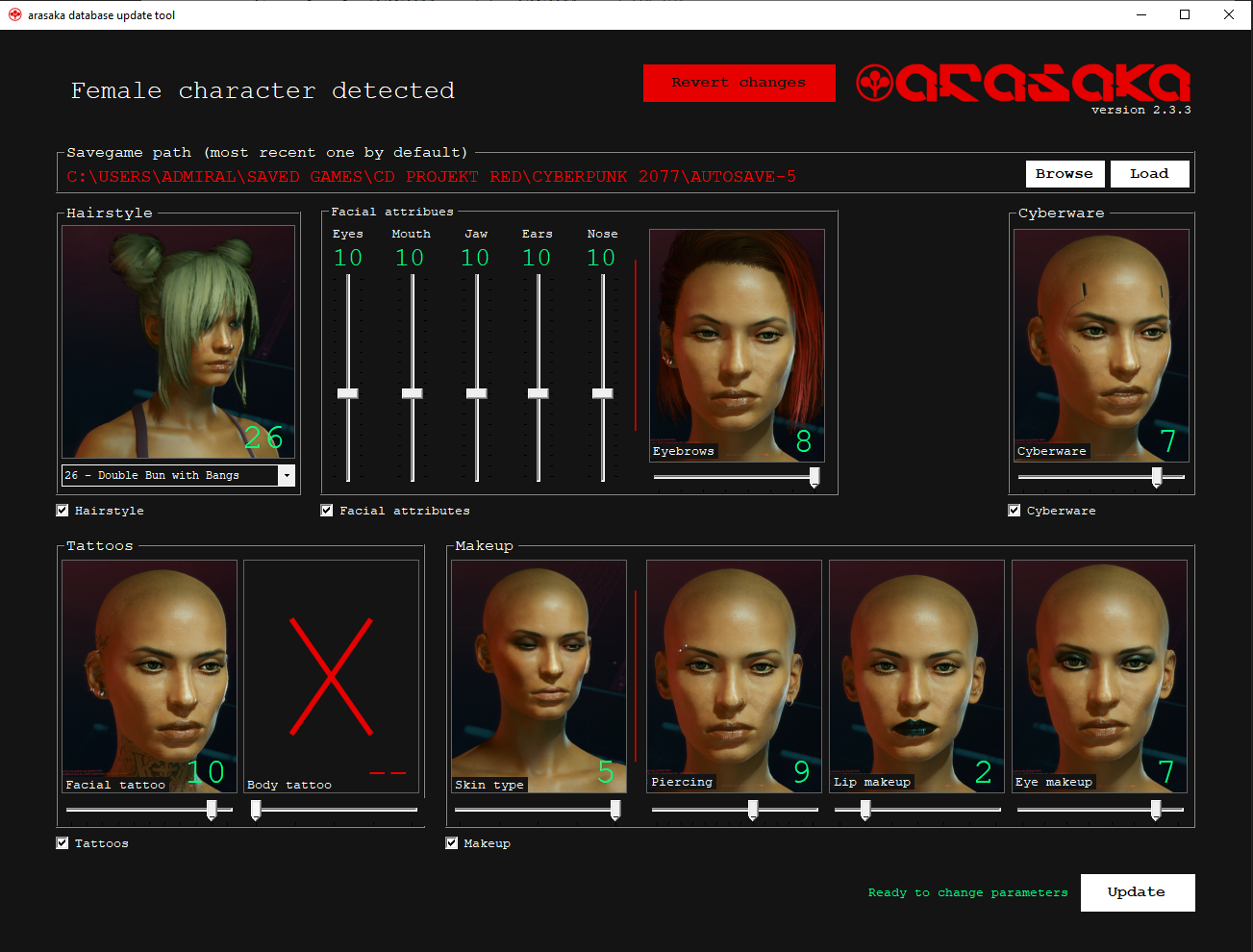The image size is (1253, 952).
Task: Toggle the Facial attributes checkbox
Action: pyautogui.click(x=327, y=511)
